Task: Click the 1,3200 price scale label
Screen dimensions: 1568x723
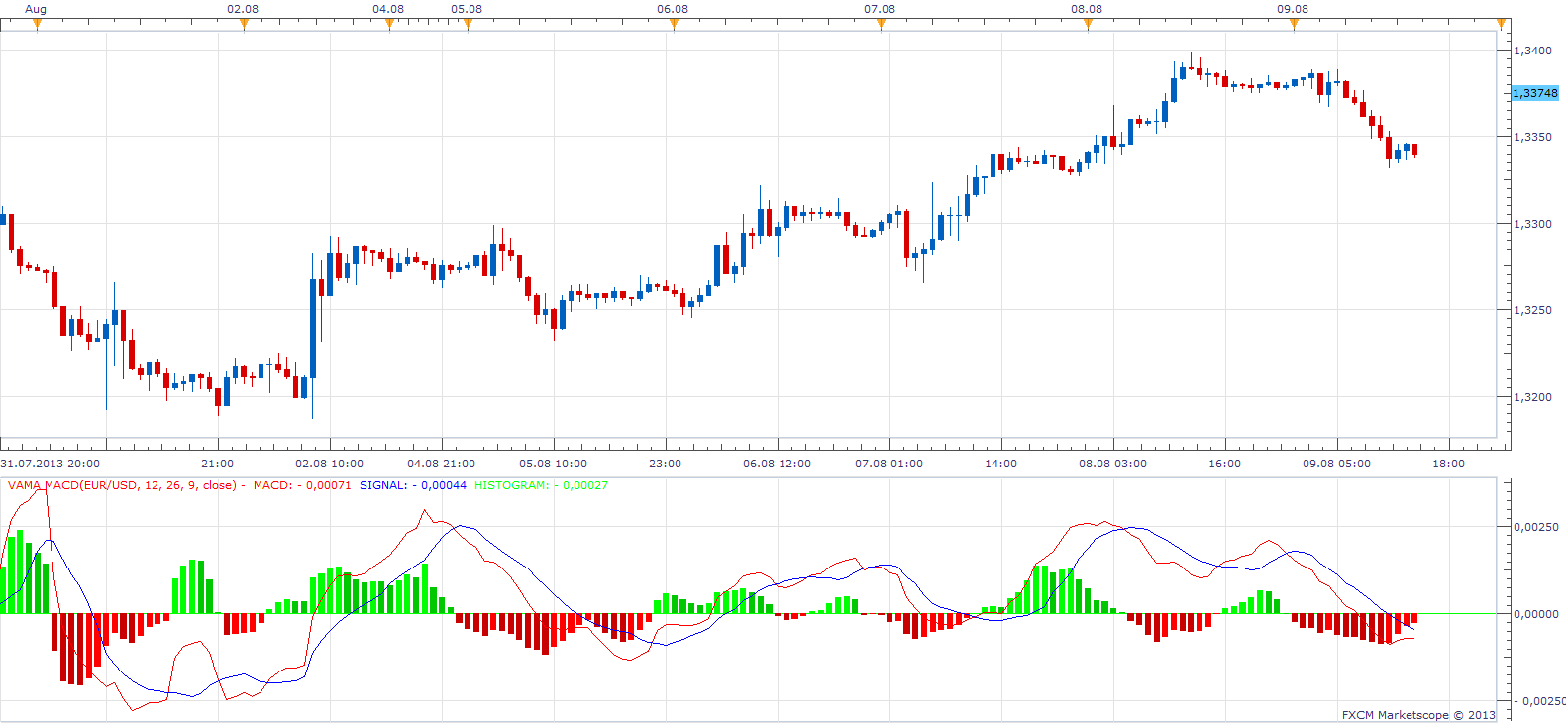Action: pos(1532,397)
